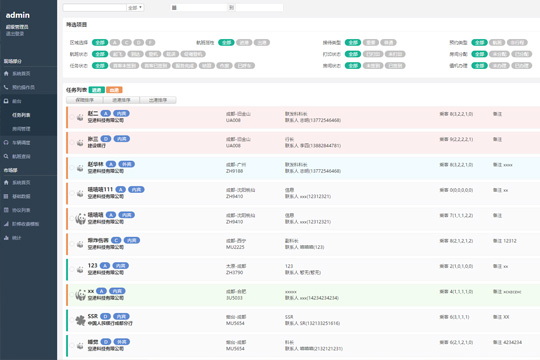Viewport: 540px width, 360px height.
Task: Click the large panda icon in xx row
Action: point(81,295)
